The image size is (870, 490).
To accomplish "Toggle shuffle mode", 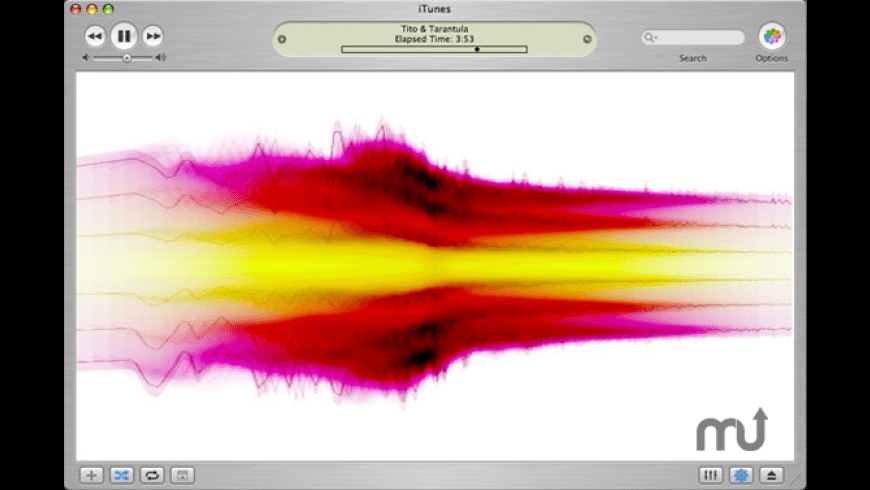I will [x=122, y=476].
